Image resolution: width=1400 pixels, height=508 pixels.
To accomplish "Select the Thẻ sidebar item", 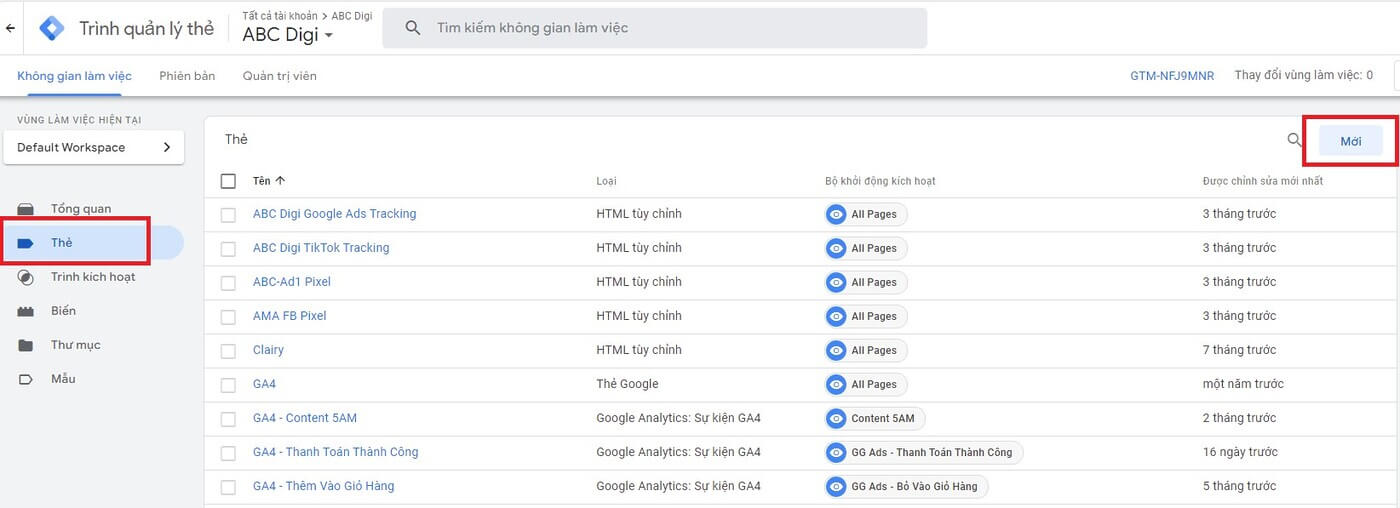I will click(x=92, y=243).
